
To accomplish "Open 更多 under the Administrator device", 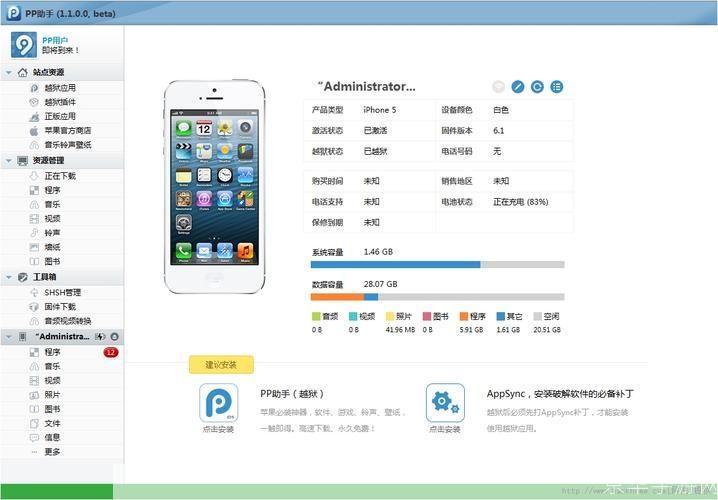I will [x=52, y=451].
